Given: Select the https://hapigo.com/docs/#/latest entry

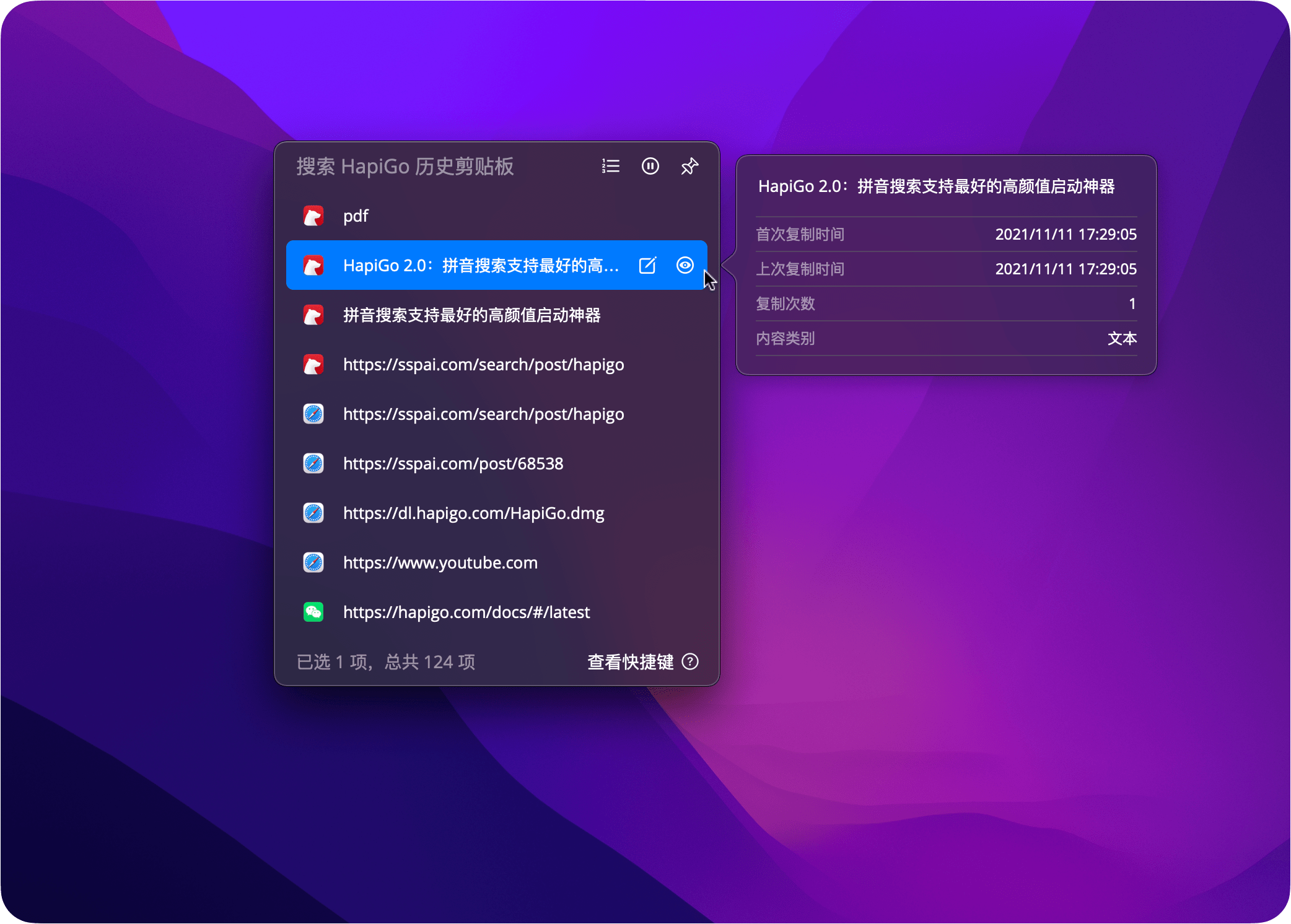Looking at the screenshot, I should pos(466,612).
